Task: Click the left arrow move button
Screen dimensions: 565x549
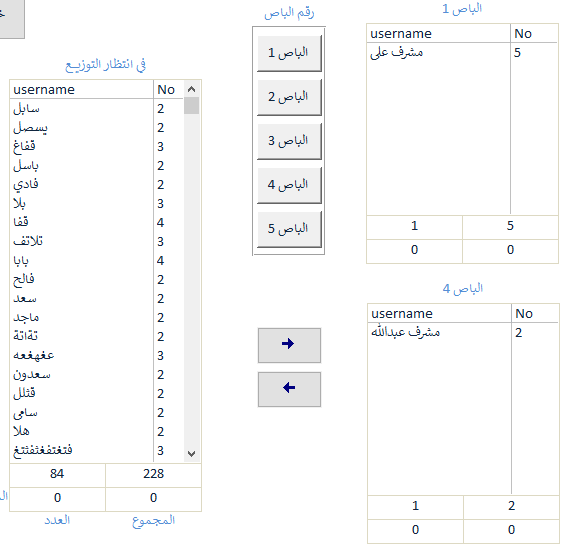Action: point(289,389)
